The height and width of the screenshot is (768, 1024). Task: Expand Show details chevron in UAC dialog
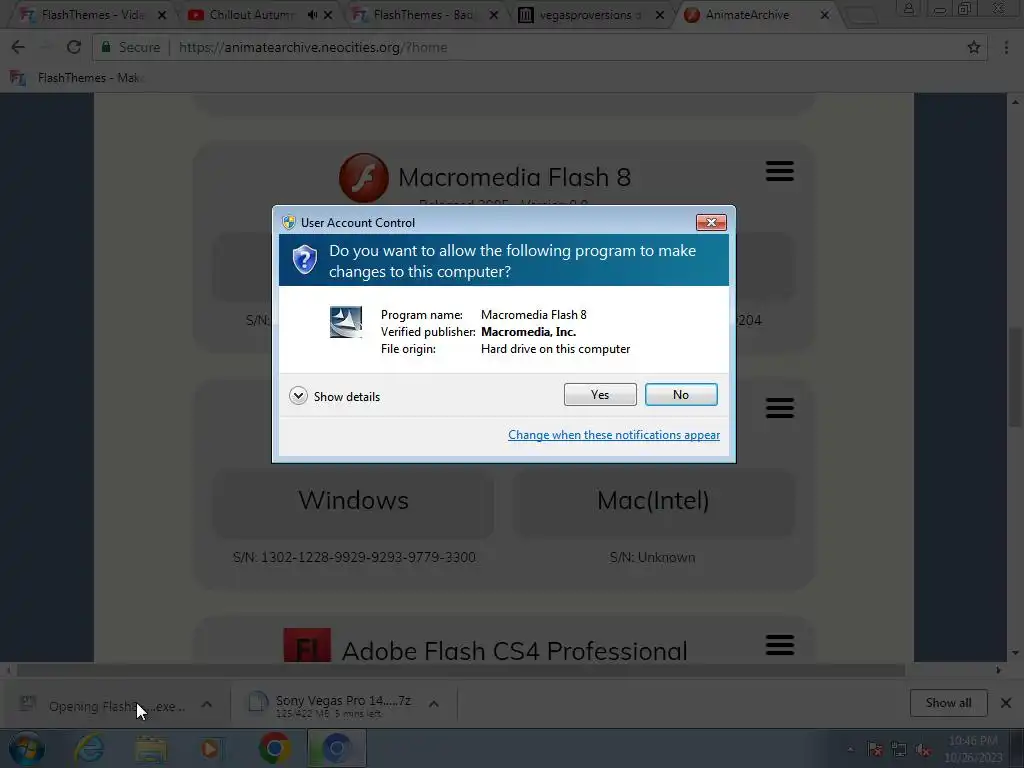pos(298,396)
